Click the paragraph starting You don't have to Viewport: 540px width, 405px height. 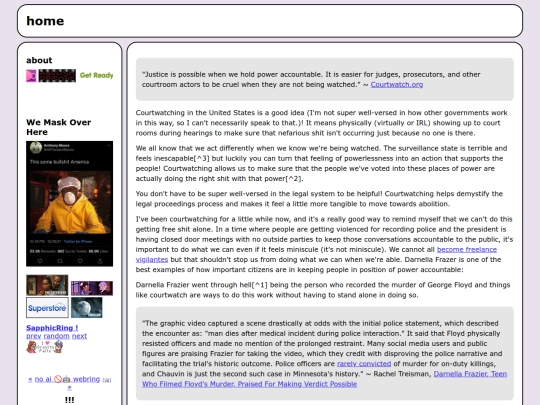(x=319, y=199)
